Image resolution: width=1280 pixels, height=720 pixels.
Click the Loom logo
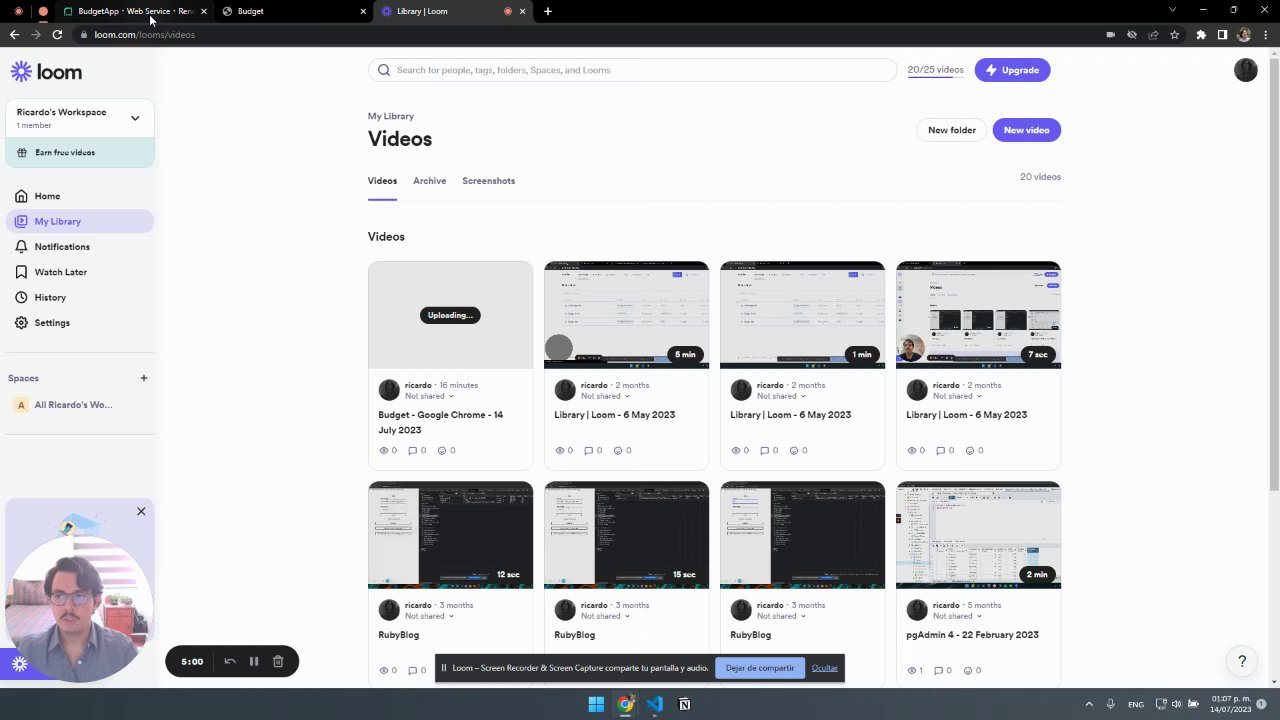tap(46, 72)
